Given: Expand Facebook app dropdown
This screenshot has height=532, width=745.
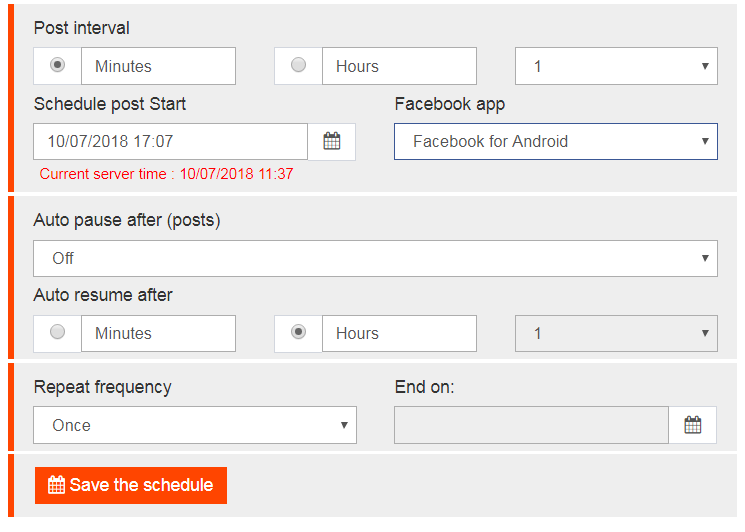Looking at the screenshot, I should (556, 142).
